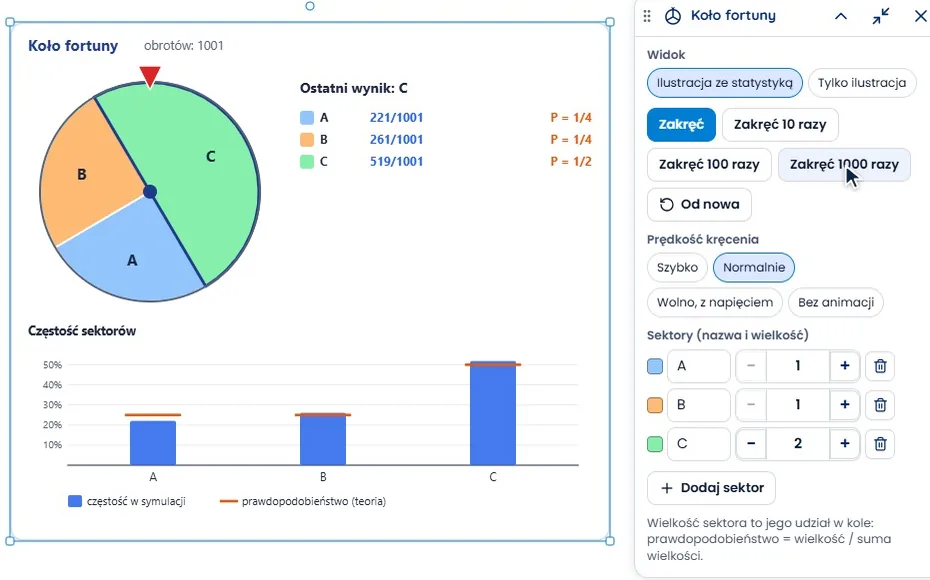The image size is (930, 580).
Task: Click the 'Zakręć 100 razy' button
Action: coord(709,164)
